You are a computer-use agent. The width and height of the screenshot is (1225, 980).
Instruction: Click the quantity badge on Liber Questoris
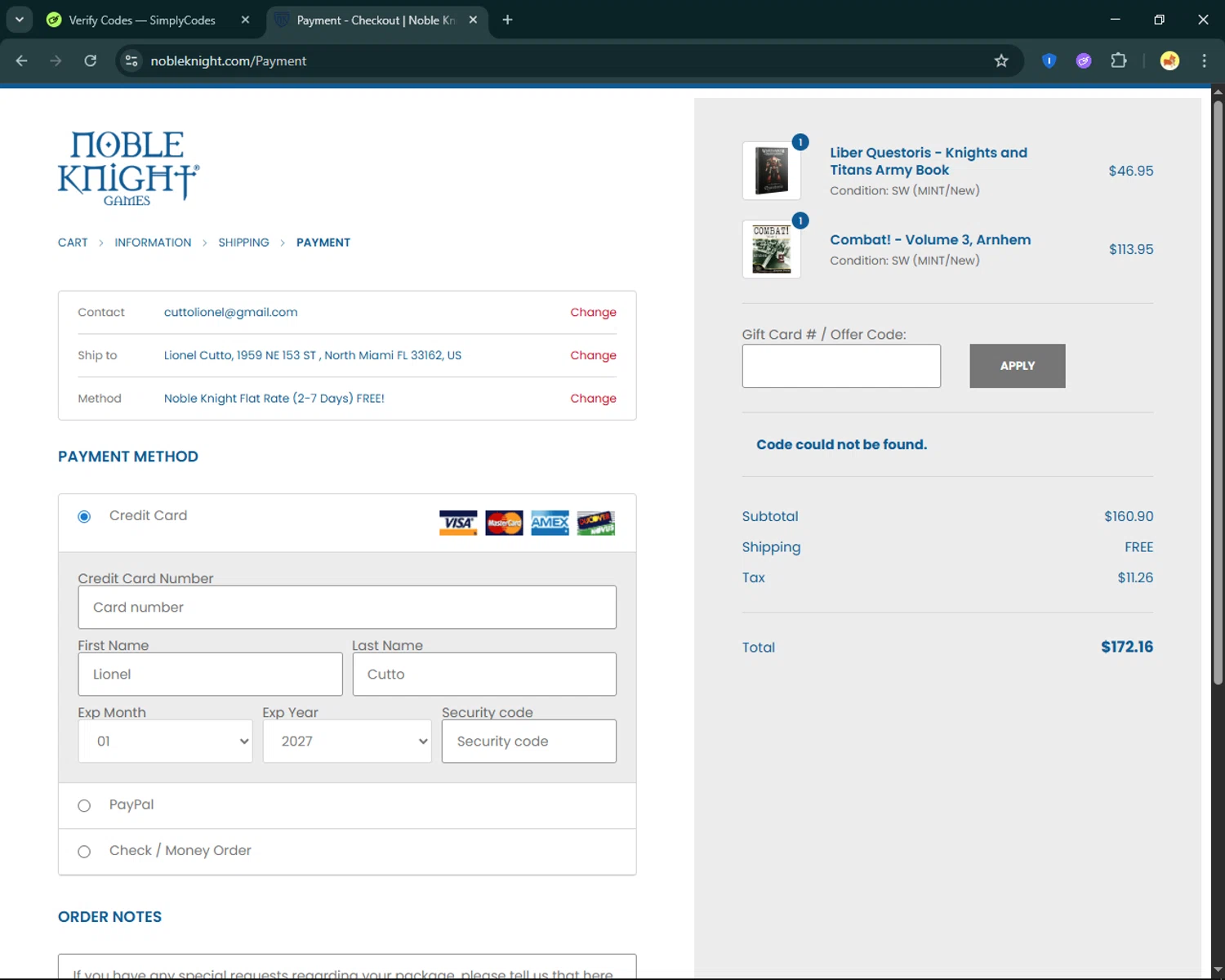[800, 142]
